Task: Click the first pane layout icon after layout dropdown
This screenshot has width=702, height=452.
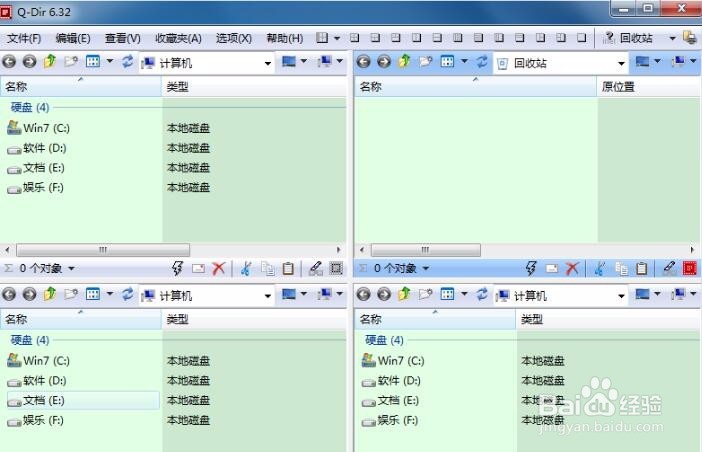Action: point(355,38)
